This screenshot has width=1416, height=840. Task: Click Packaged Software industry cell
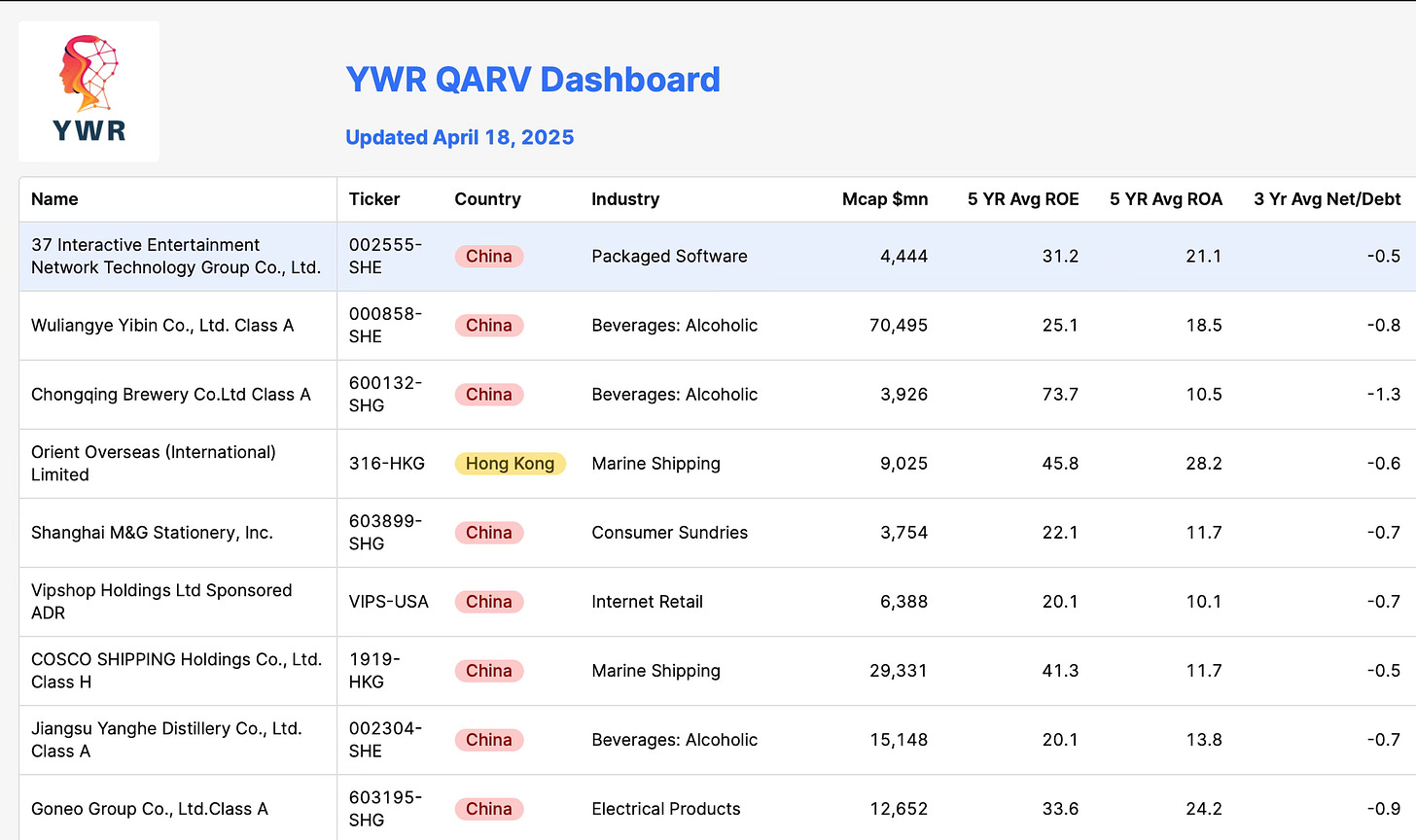coord(669,257)
